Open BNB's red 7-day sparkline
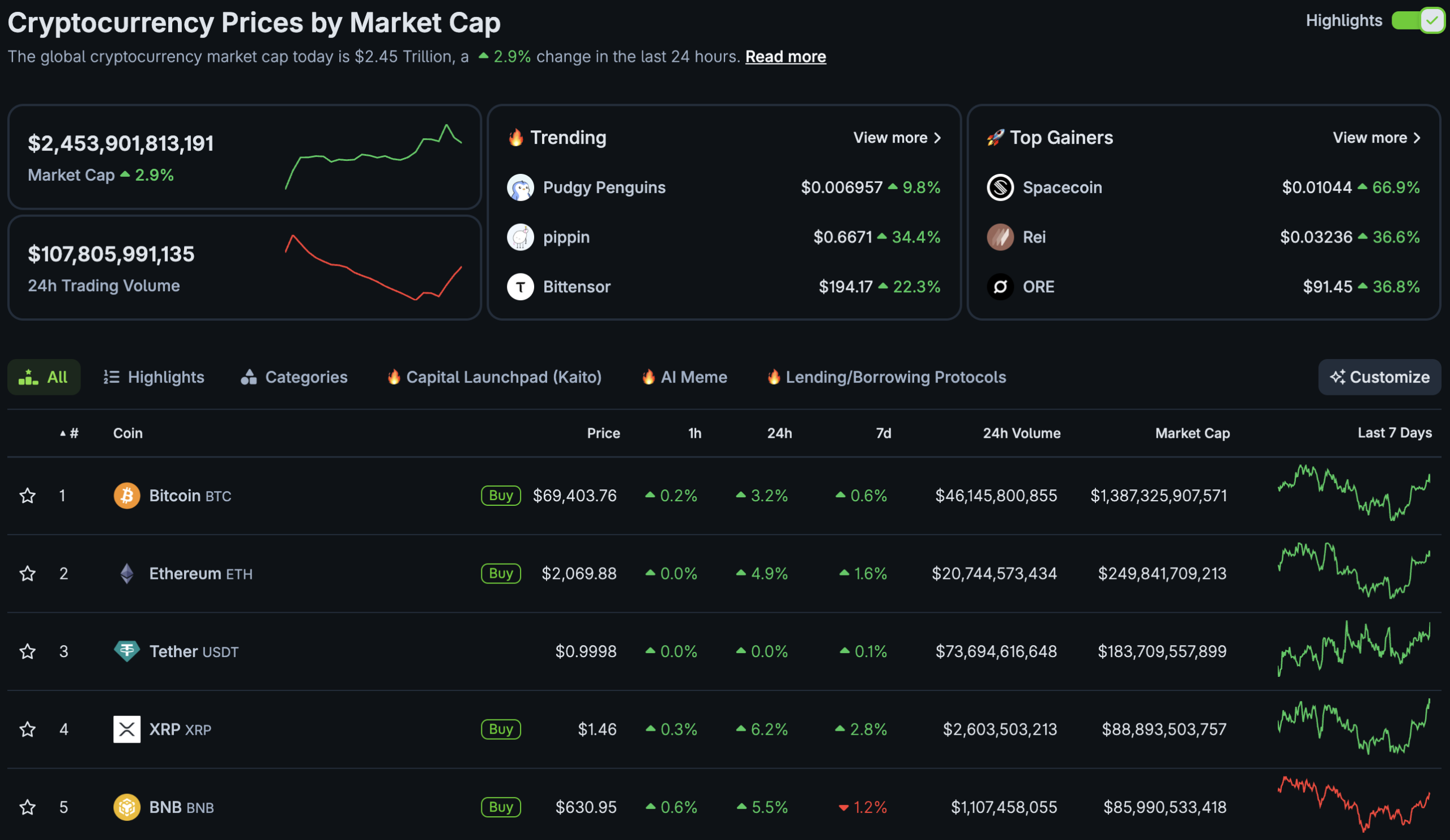This screenshot has width=1450, height=840. (1354, 804)
